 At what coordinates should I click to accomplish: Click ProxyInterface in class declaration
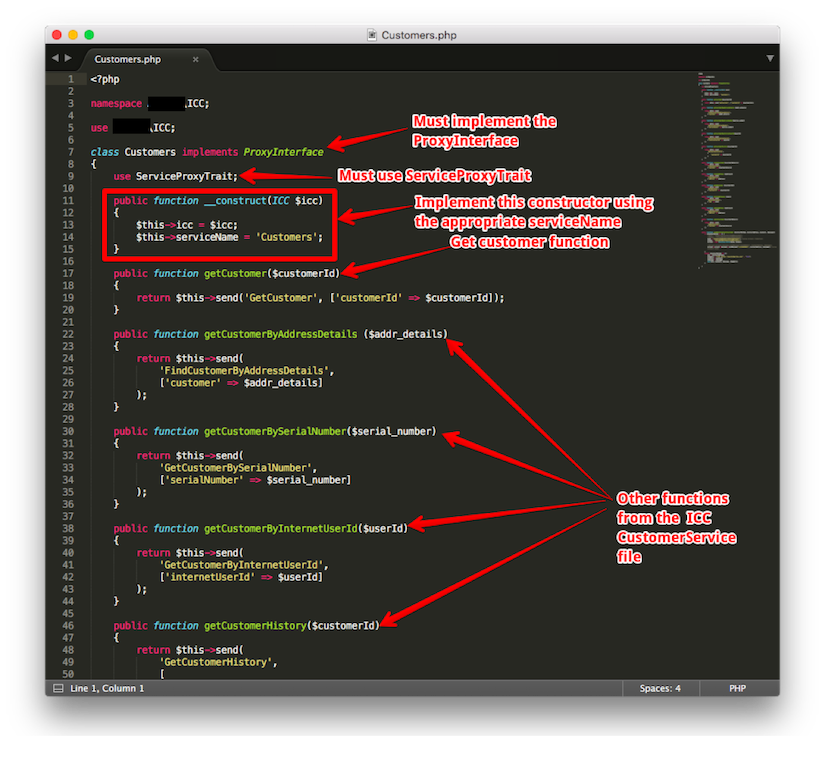(283, 152)
